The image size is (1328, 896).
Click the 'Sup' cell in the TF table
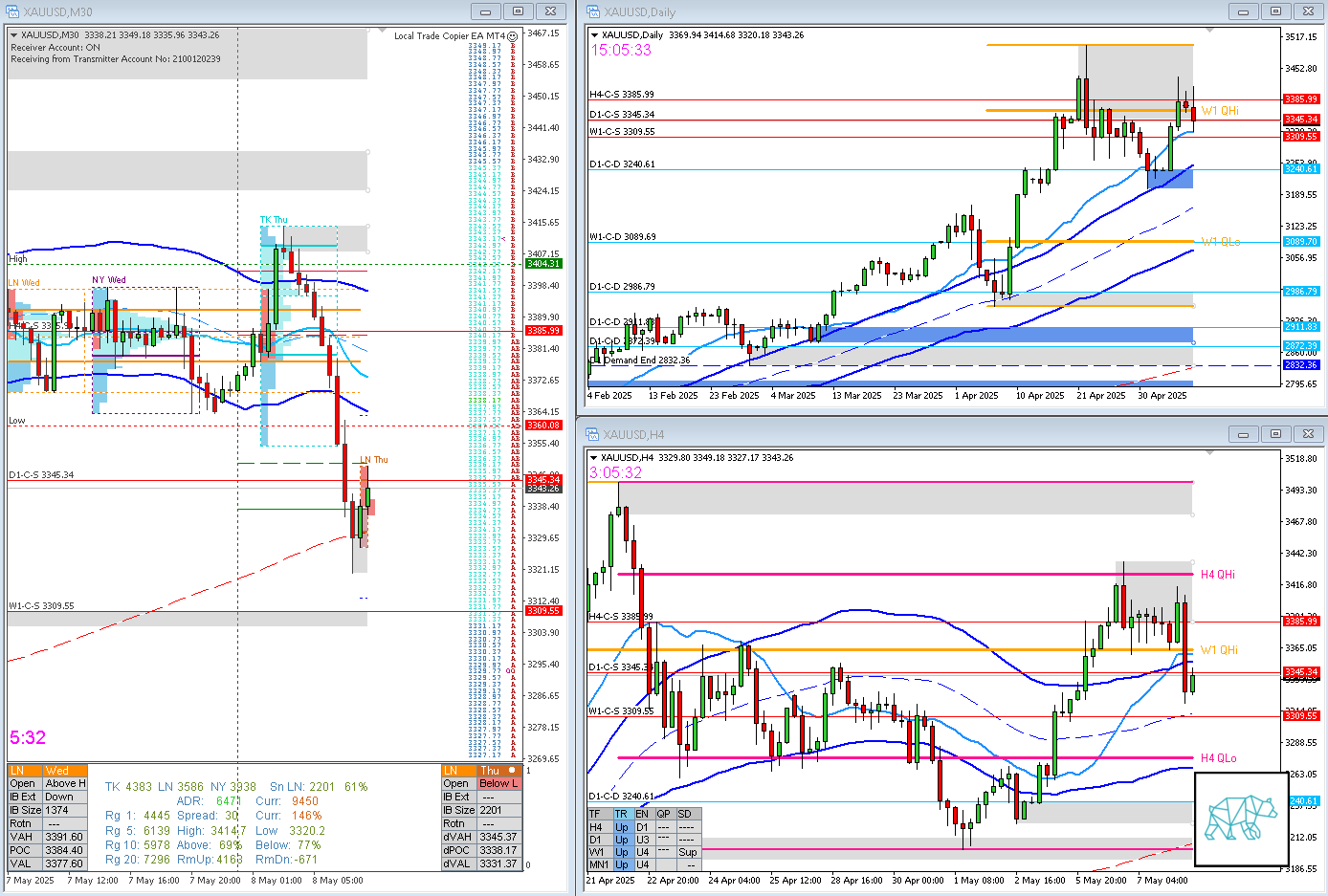(688, 852)
